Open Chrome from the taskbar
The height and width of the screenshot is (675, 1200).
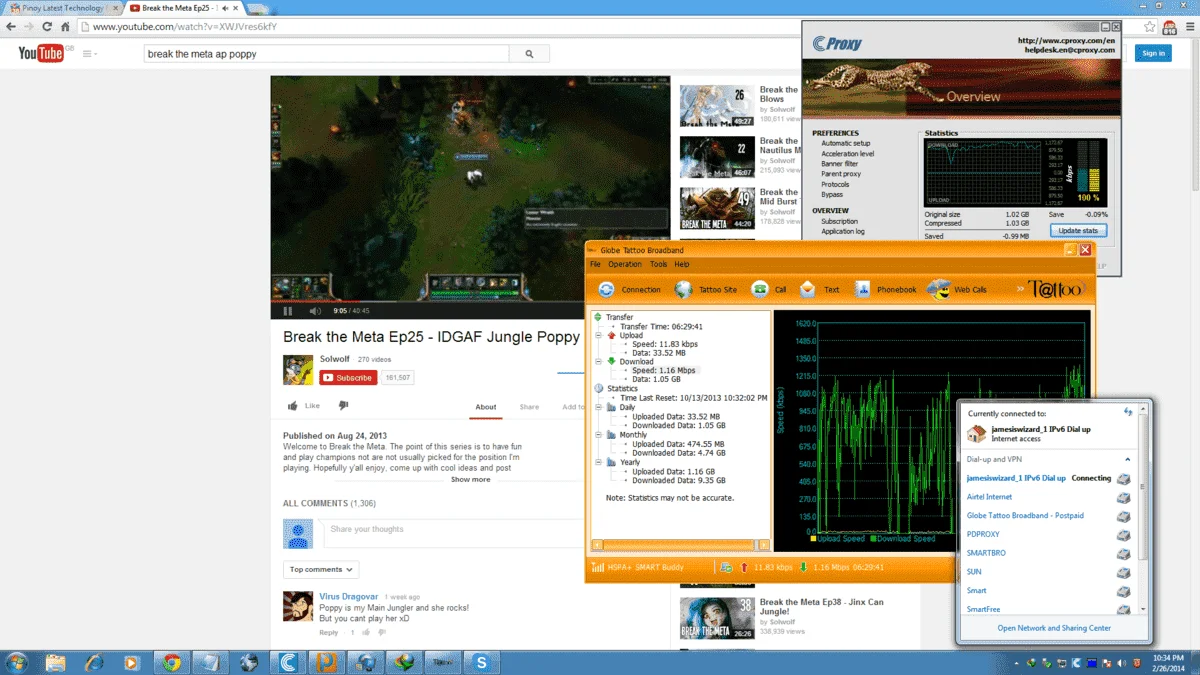click(x=172, y=662)
